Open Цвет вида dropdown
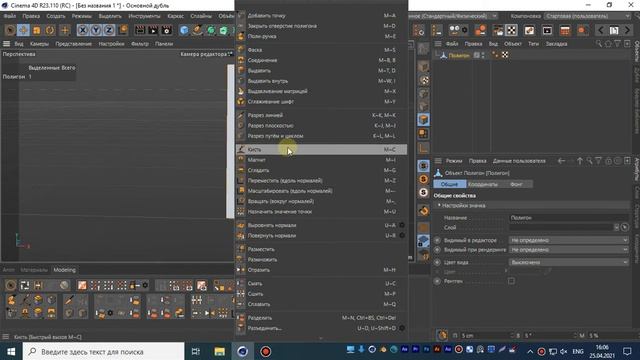640x360 pixels. tap(569, 262)
